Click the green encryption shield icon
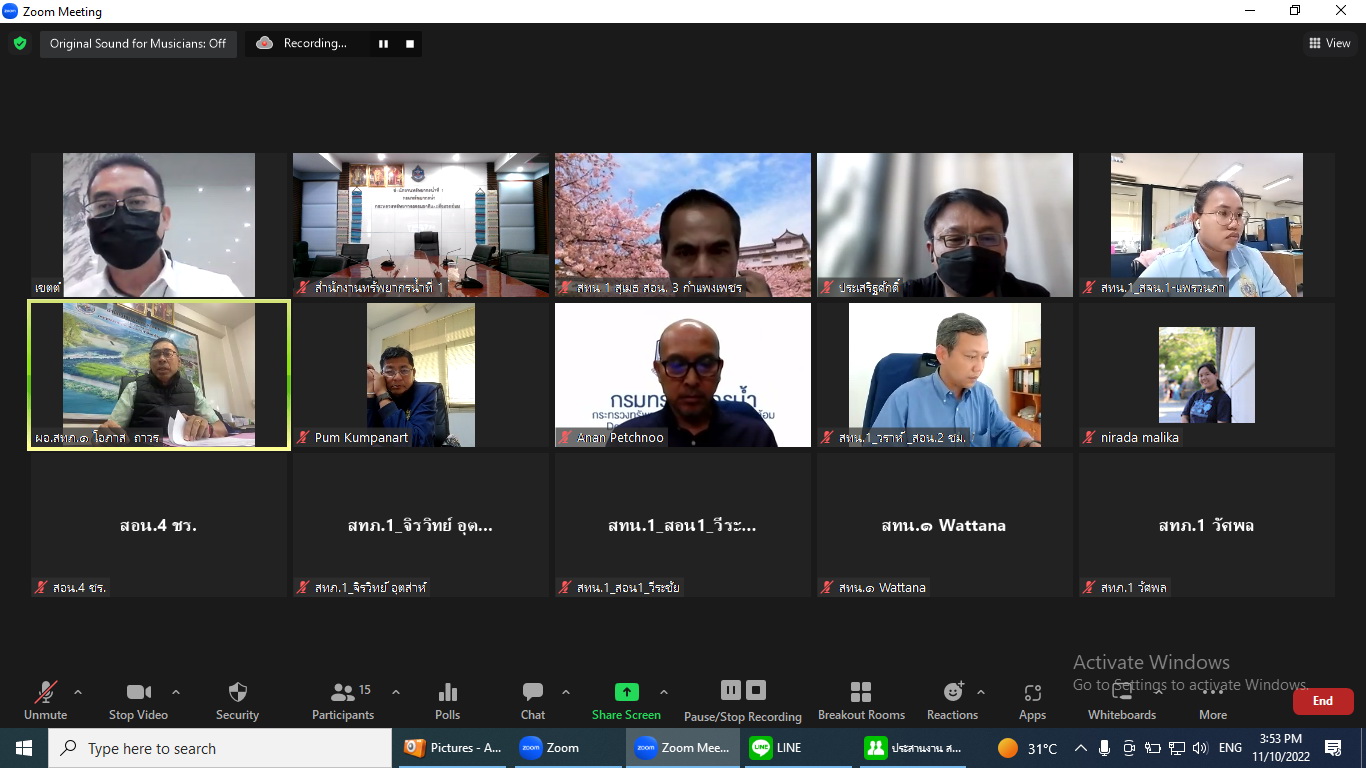Screen dimensions: 1366x768 pos(19,43)
